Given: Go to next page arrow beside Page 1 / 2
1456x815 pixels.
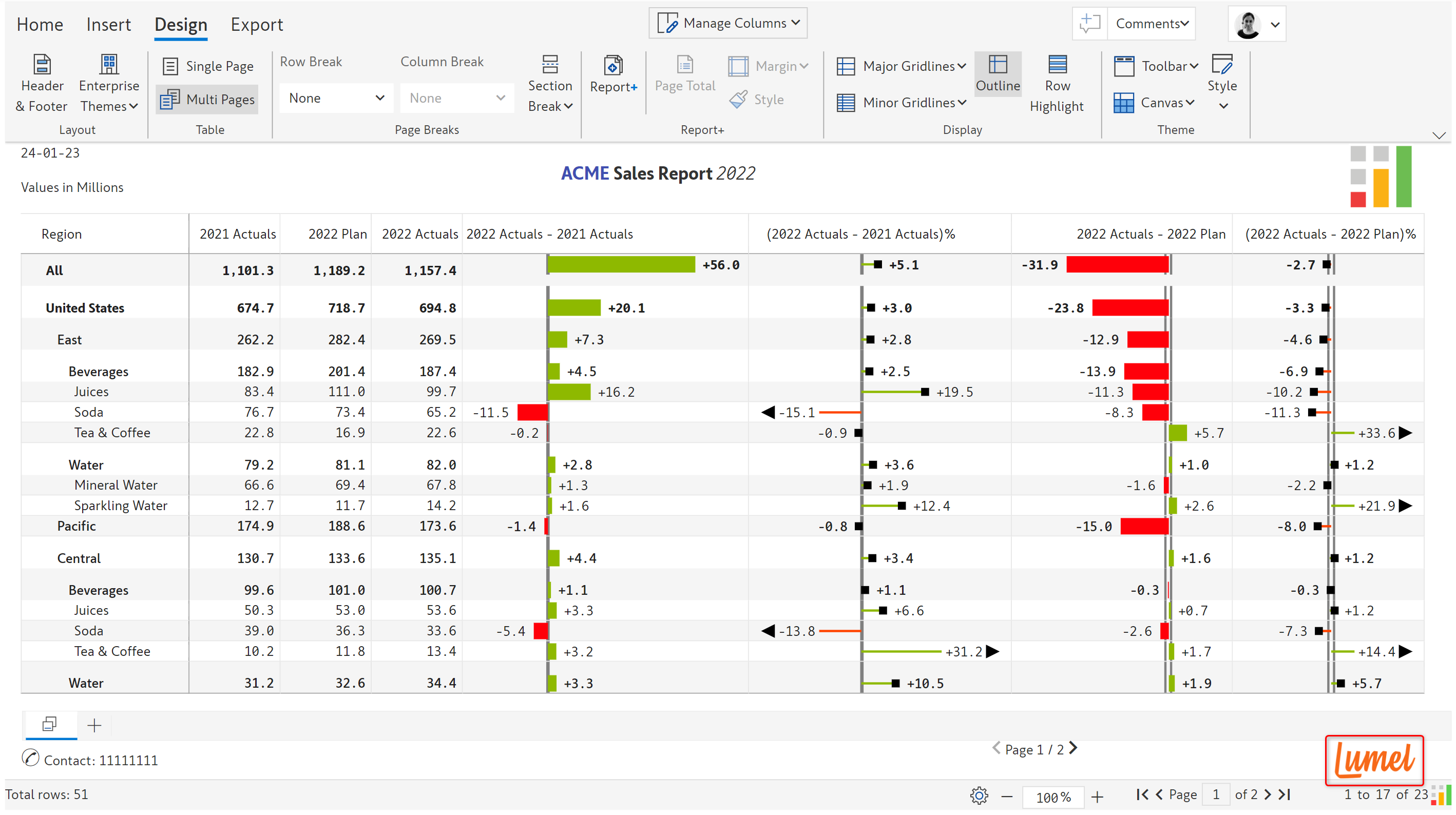Looking at the screenshot, I should 1074,748.
